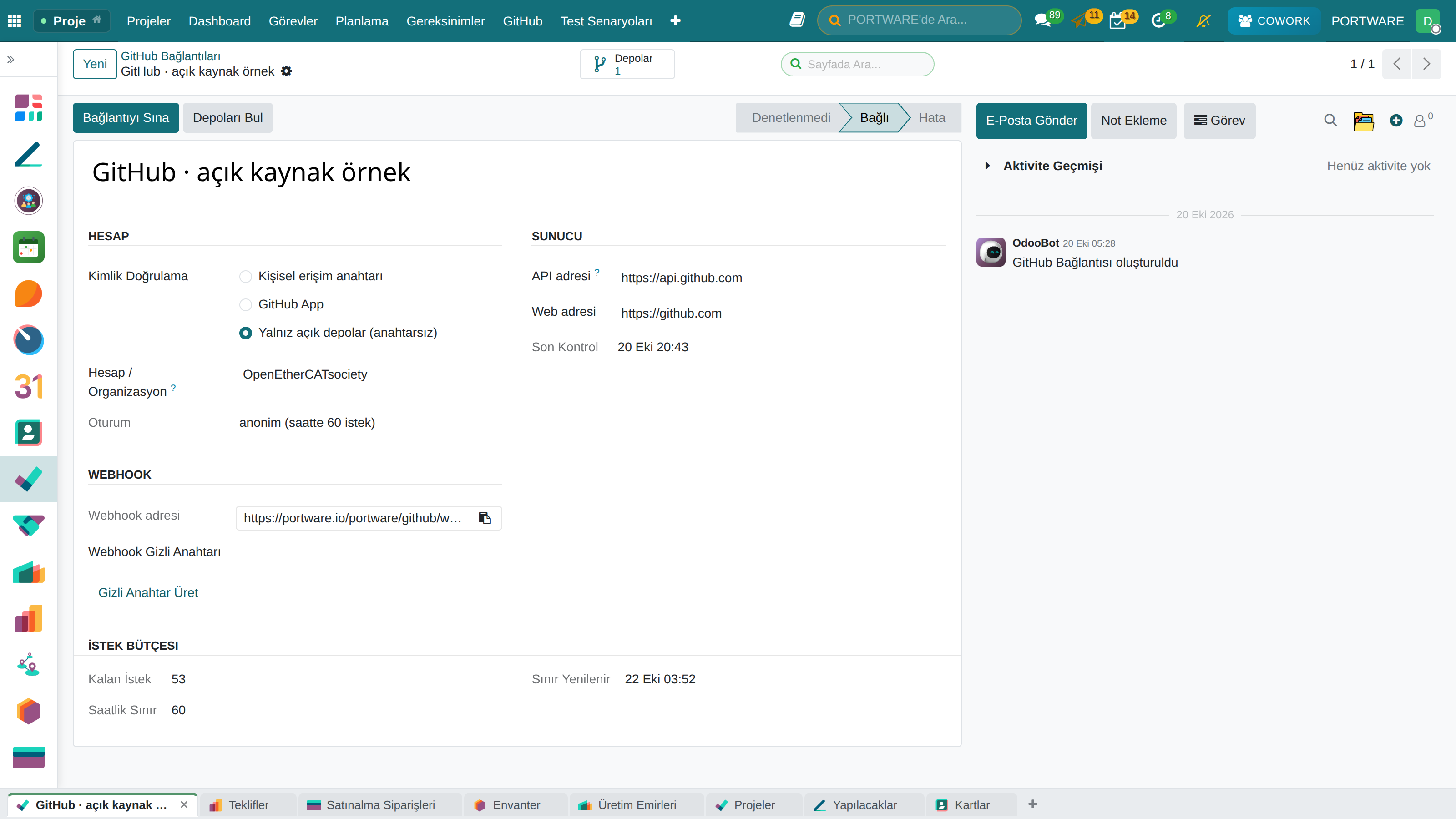Search chatter messages using the magnifier icon
Viewport: 1456px width, 819px height.
click(1330, 121)
